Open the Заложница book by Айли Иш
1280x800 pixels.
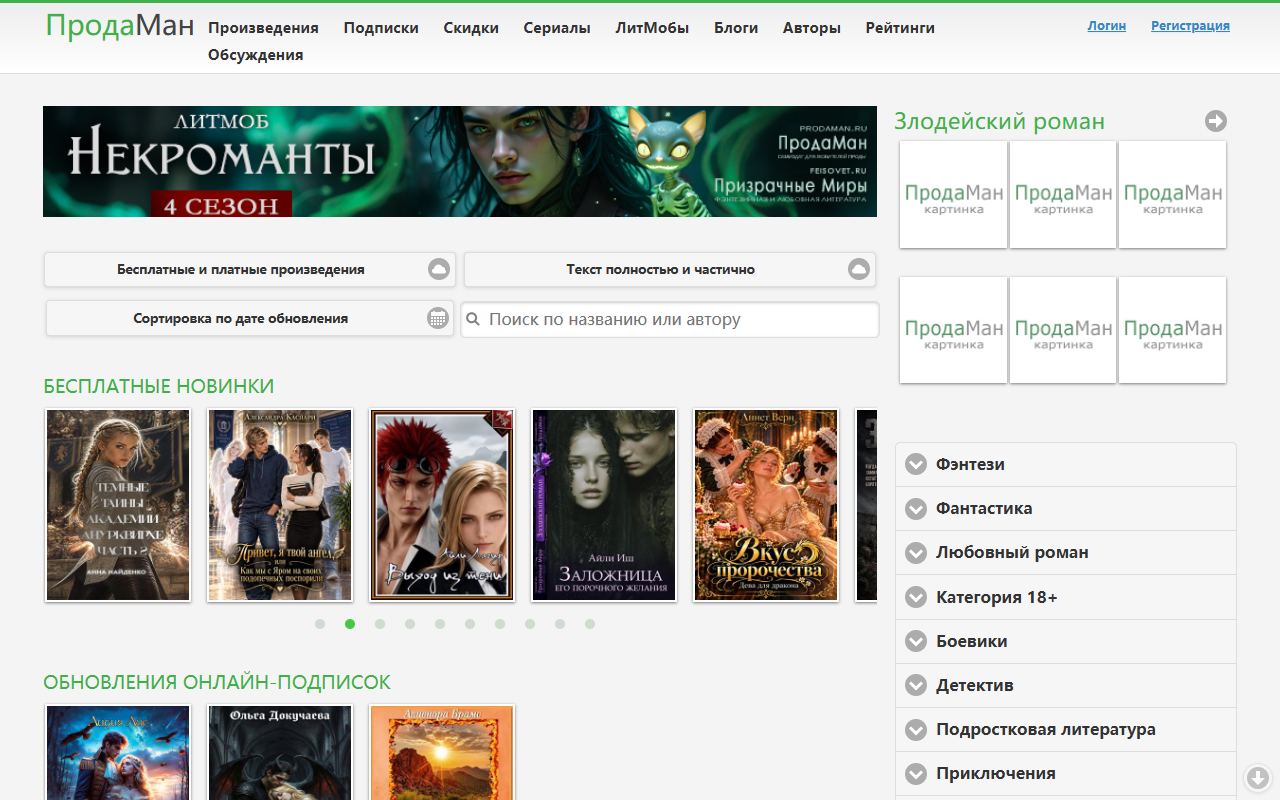pos(604,505)
